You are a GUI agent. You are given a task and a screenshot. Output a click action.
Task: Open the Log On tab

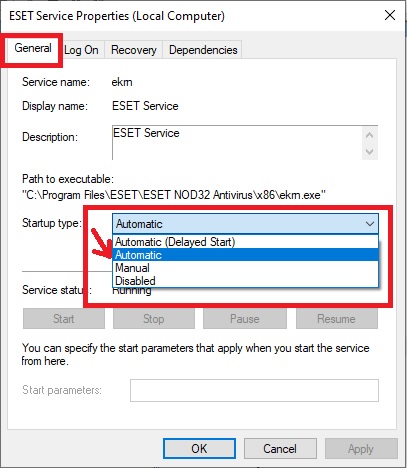(x=82, y=50)
